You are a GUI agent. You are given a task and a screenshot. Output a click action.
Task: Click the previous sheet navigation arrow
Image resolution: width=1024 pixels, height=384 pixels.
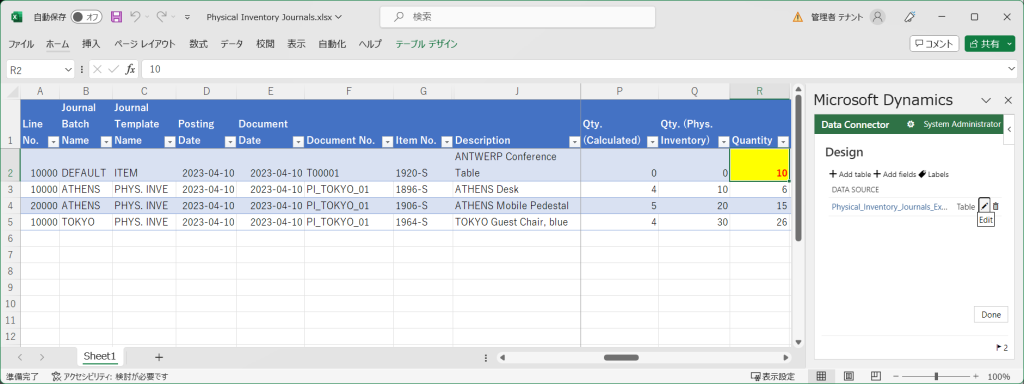(20, 357)
